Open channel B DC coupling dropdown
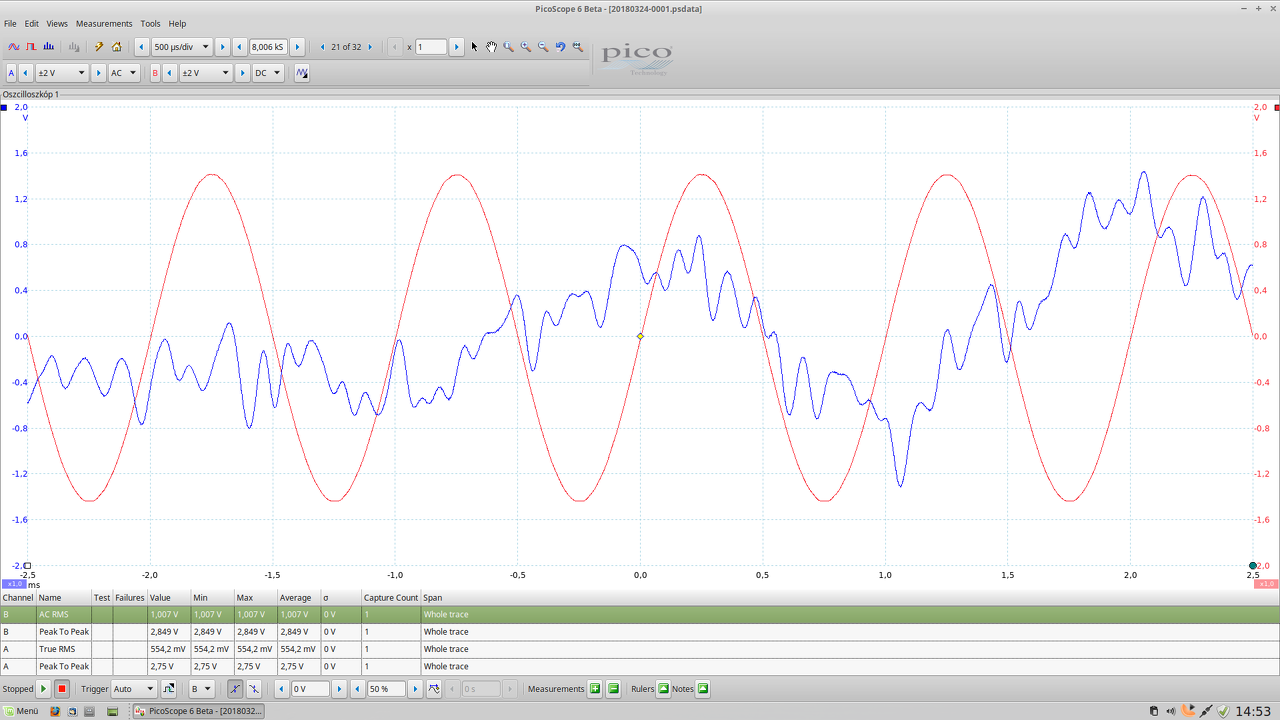 tap(268, 73)
